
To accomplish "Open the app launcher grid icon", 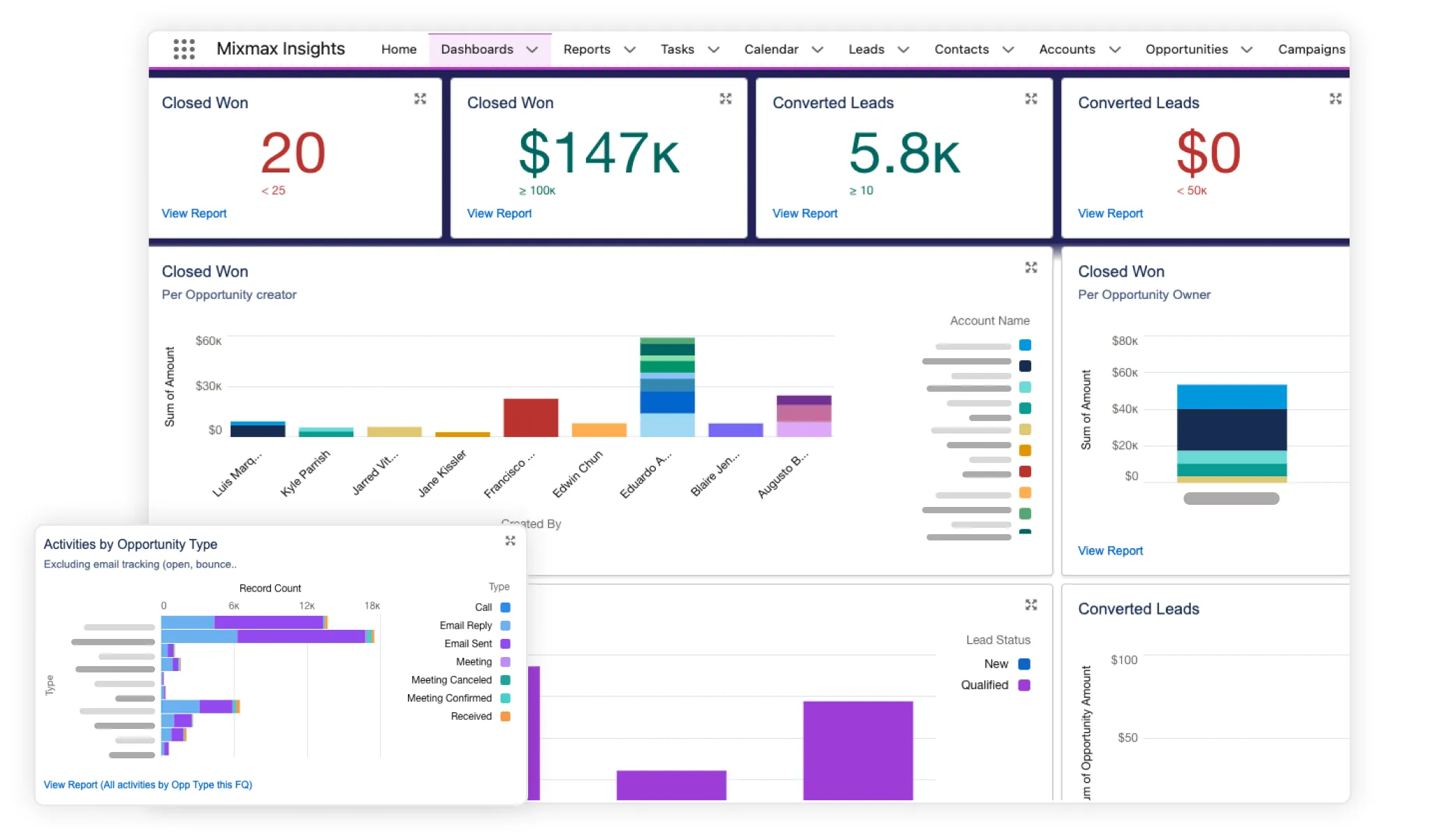I will point(184,49).
